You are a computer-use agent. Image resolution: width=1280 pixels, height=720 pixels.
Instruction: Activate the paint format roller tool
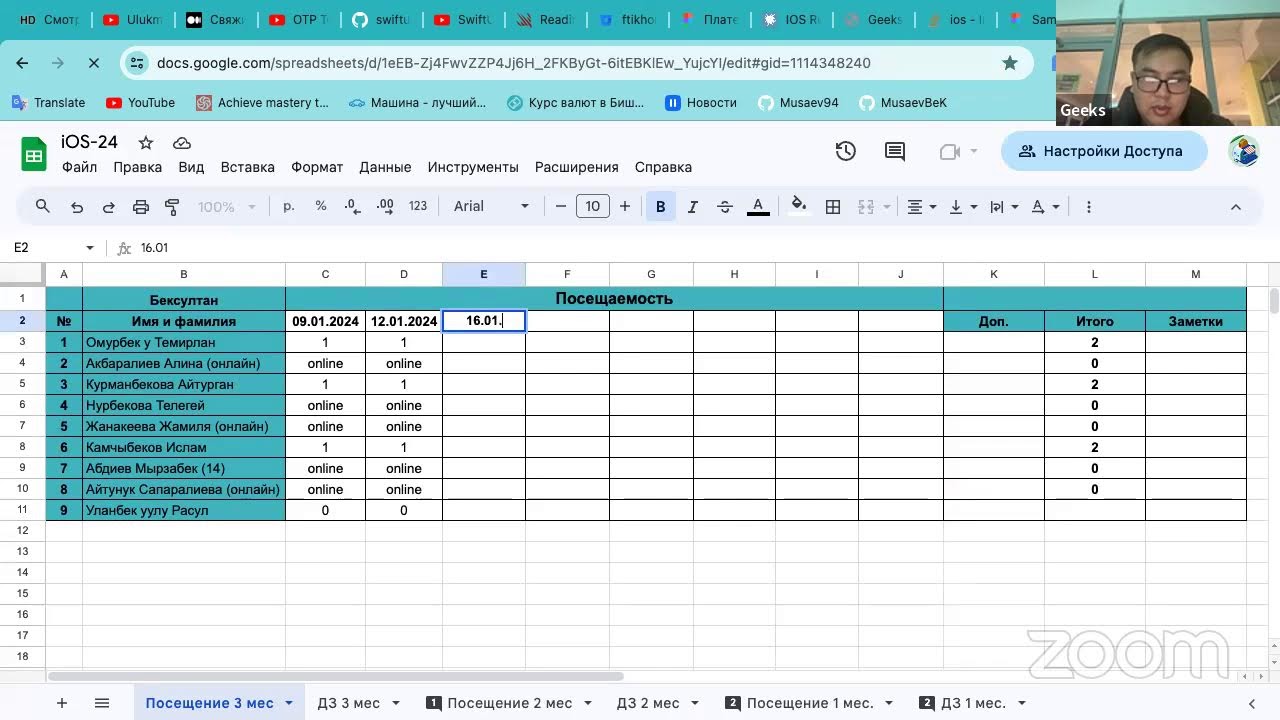tap(172, 207)
